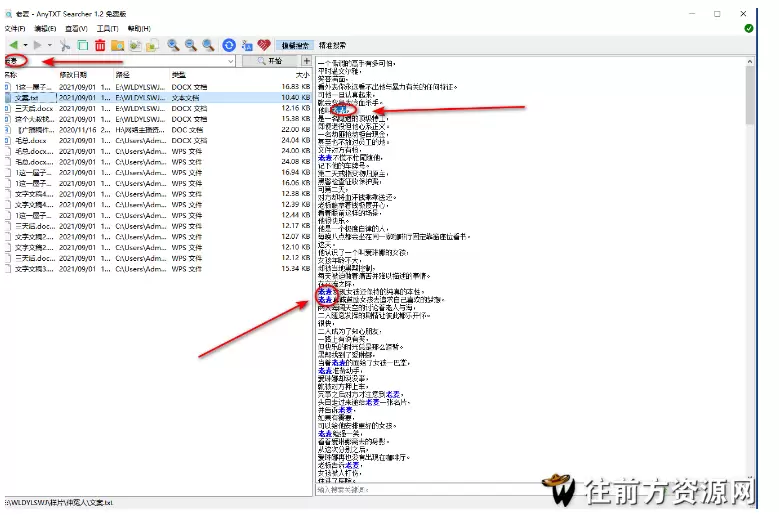779x515 pixels.
Task: Select the WPS file row sized 24.00 KB
Action: [x=158, y=151]
